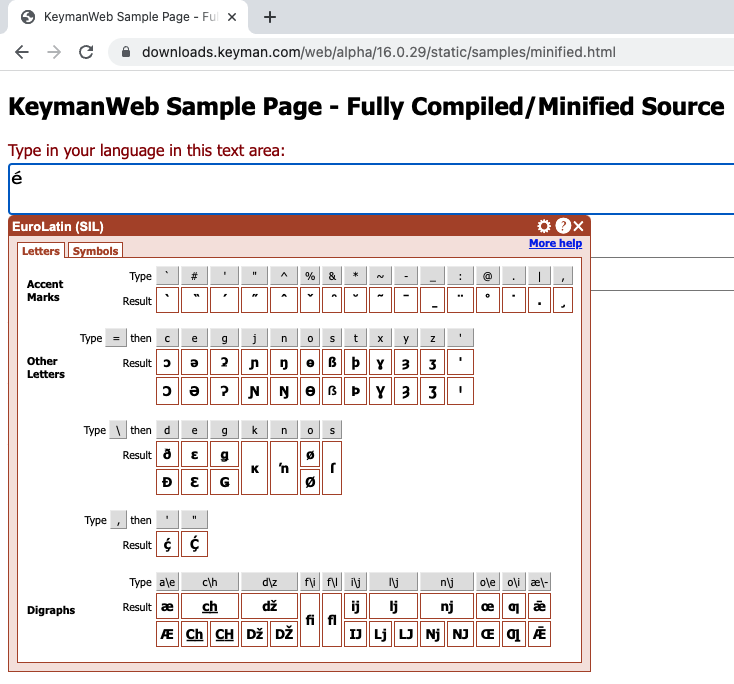Click the ŉ result box
The height and width of the screenshot is (684, 734).
[284, 468]
